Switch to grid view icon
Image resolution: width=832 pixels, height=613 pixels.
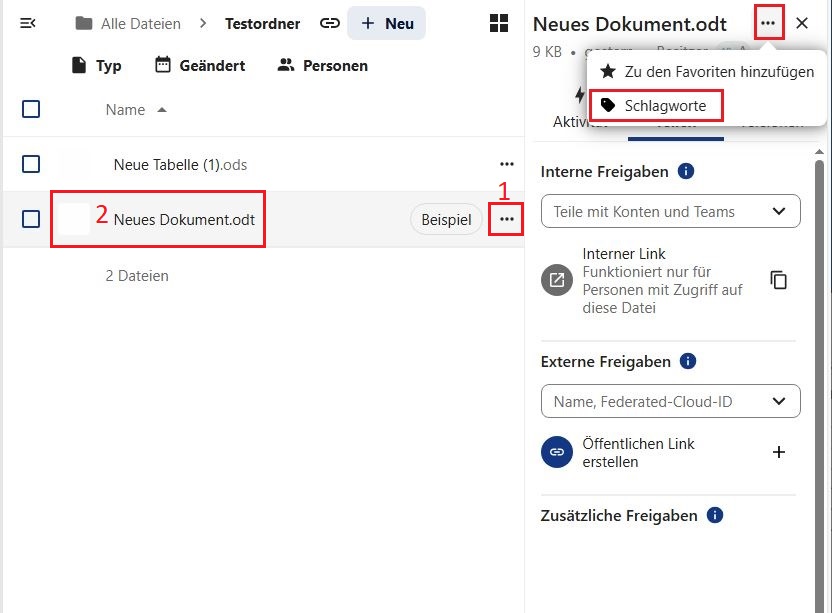tap(497, 23)
